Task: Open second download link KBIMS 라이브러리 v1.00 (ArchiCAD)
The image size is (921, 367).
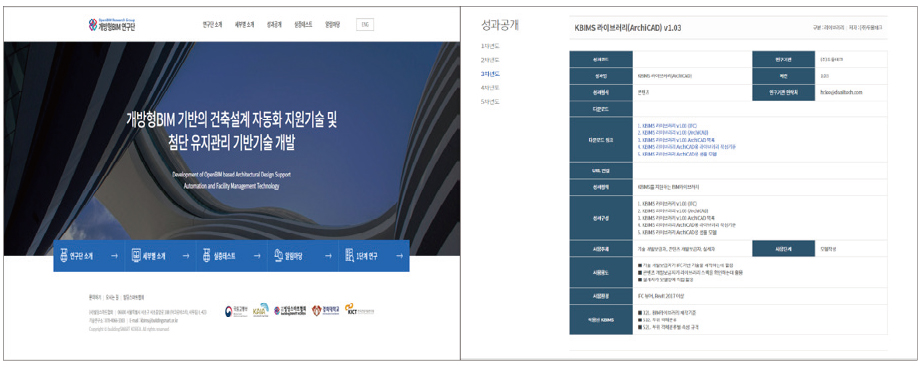Action: click(x=672, y=133)
